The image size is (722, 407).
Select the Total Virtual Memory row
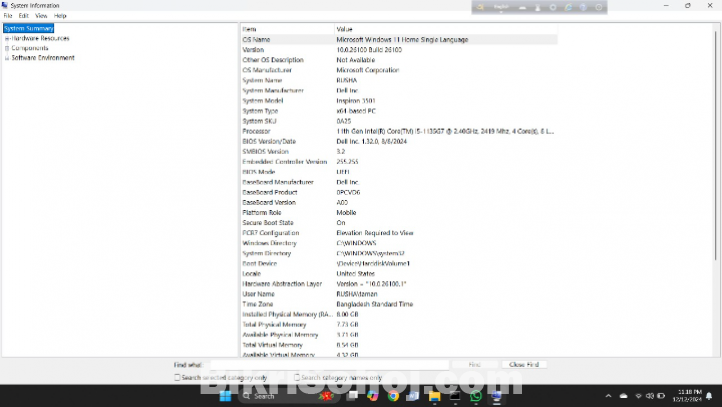click(x=399, y=345)
